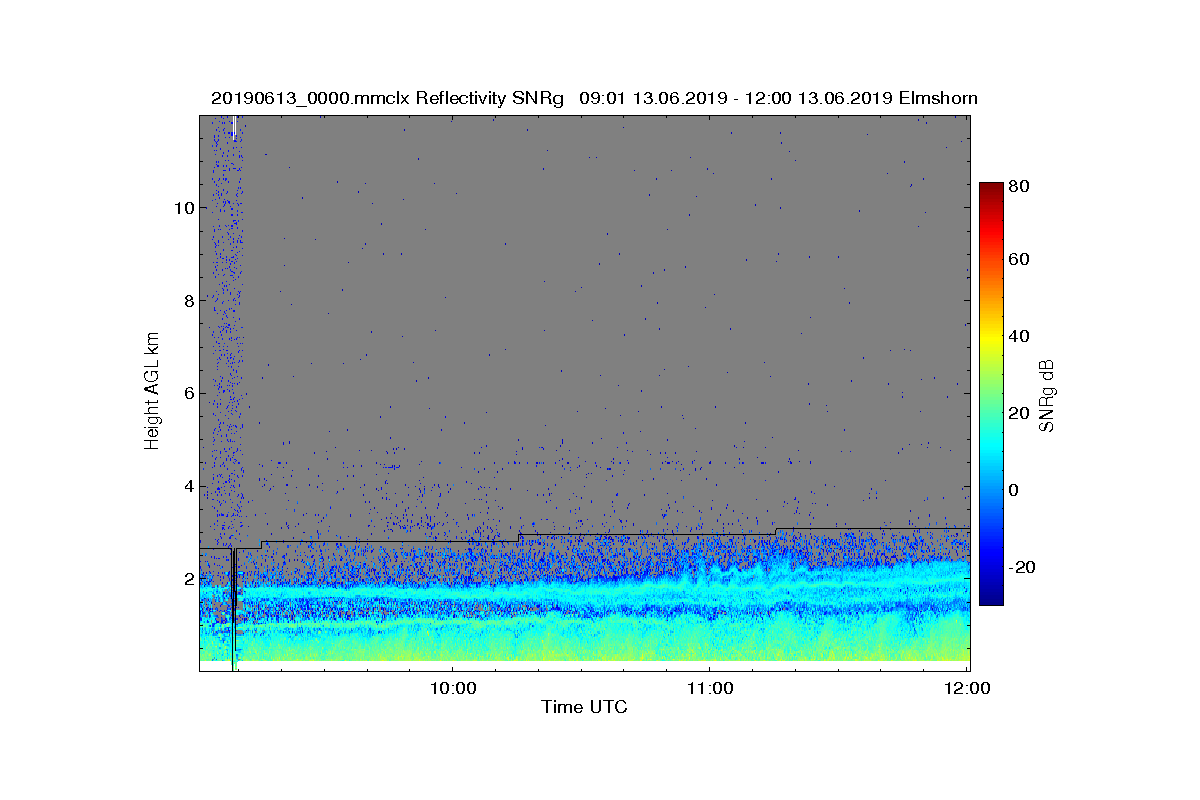
Task: Click the SNRg color scale bar
Action: coord(990,394)
